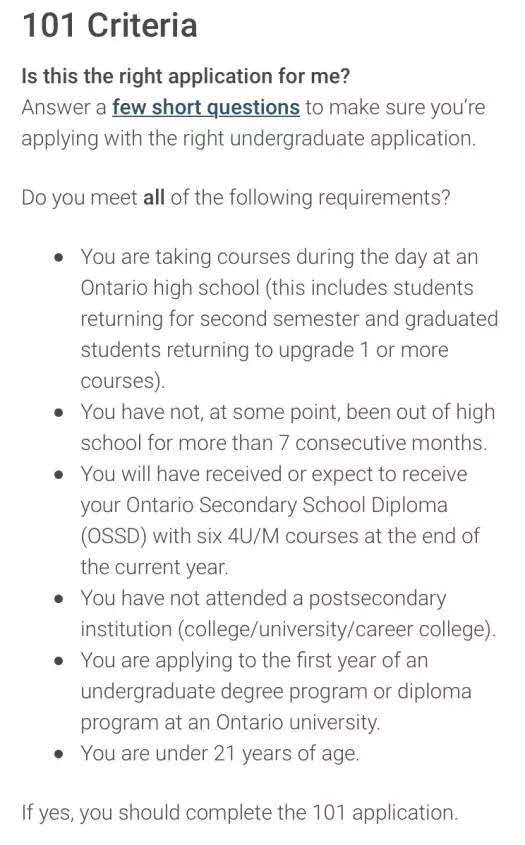
Task: Click the "7 consecutive months" requirement text
Action: click(383, 443)
